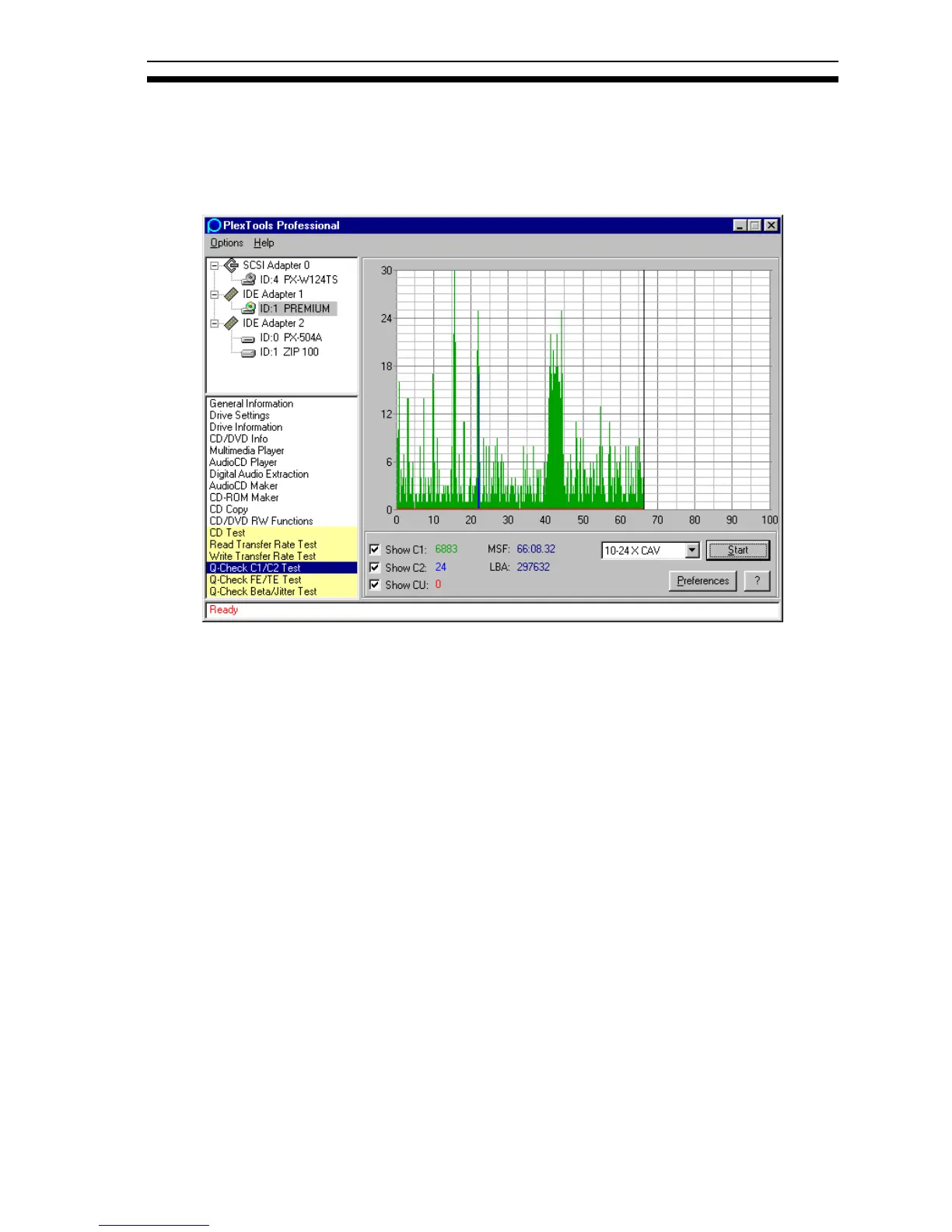
Task: Click the Start button
Action: tap(737, 550)
